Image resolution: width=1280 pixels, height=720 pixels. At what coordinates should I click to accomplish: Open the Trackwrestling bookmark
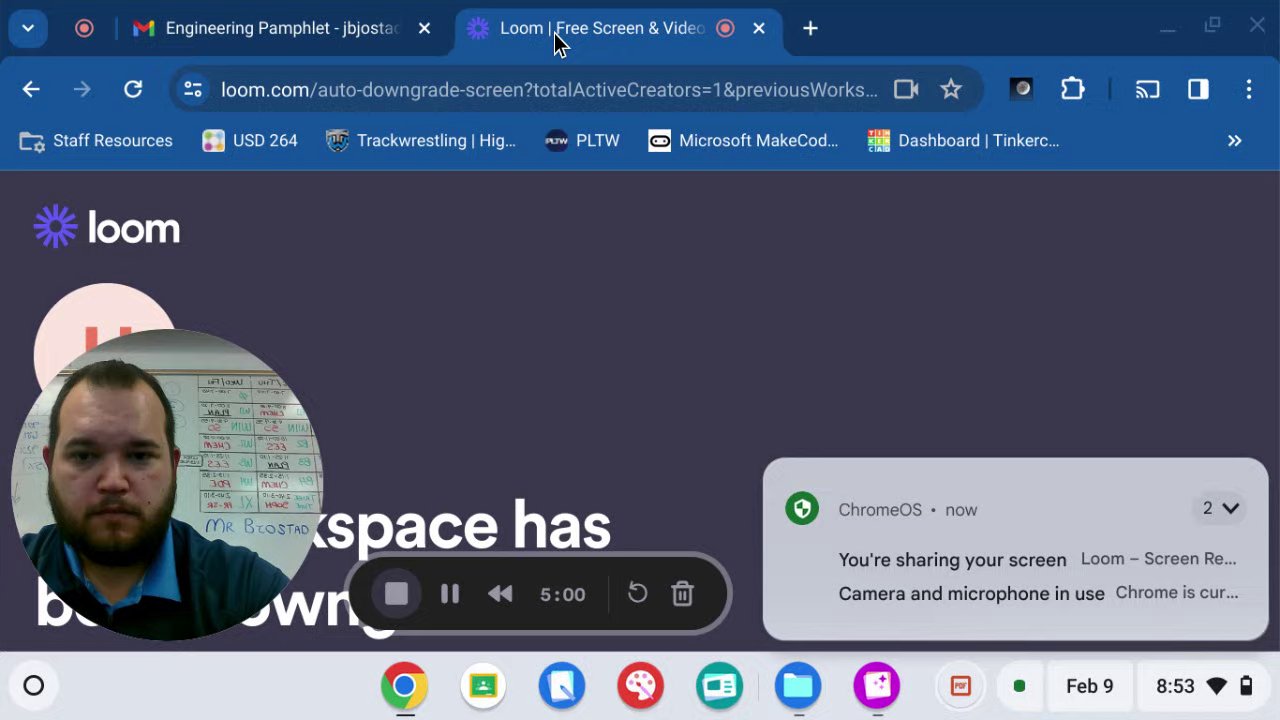[421, 141]
